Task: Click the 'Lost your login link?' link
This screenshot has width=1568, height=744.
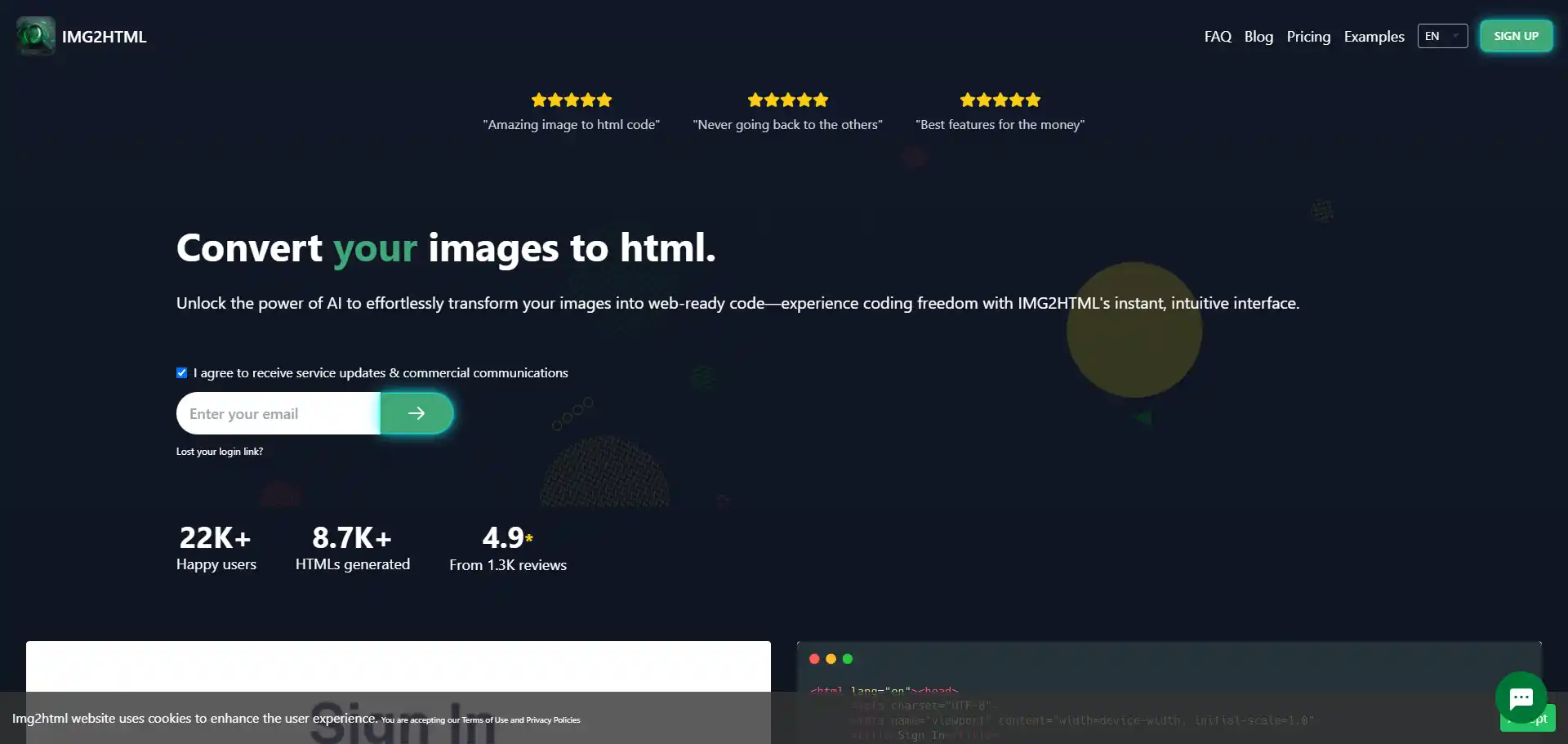Action: pyautogui.click(x=220, y=452)
